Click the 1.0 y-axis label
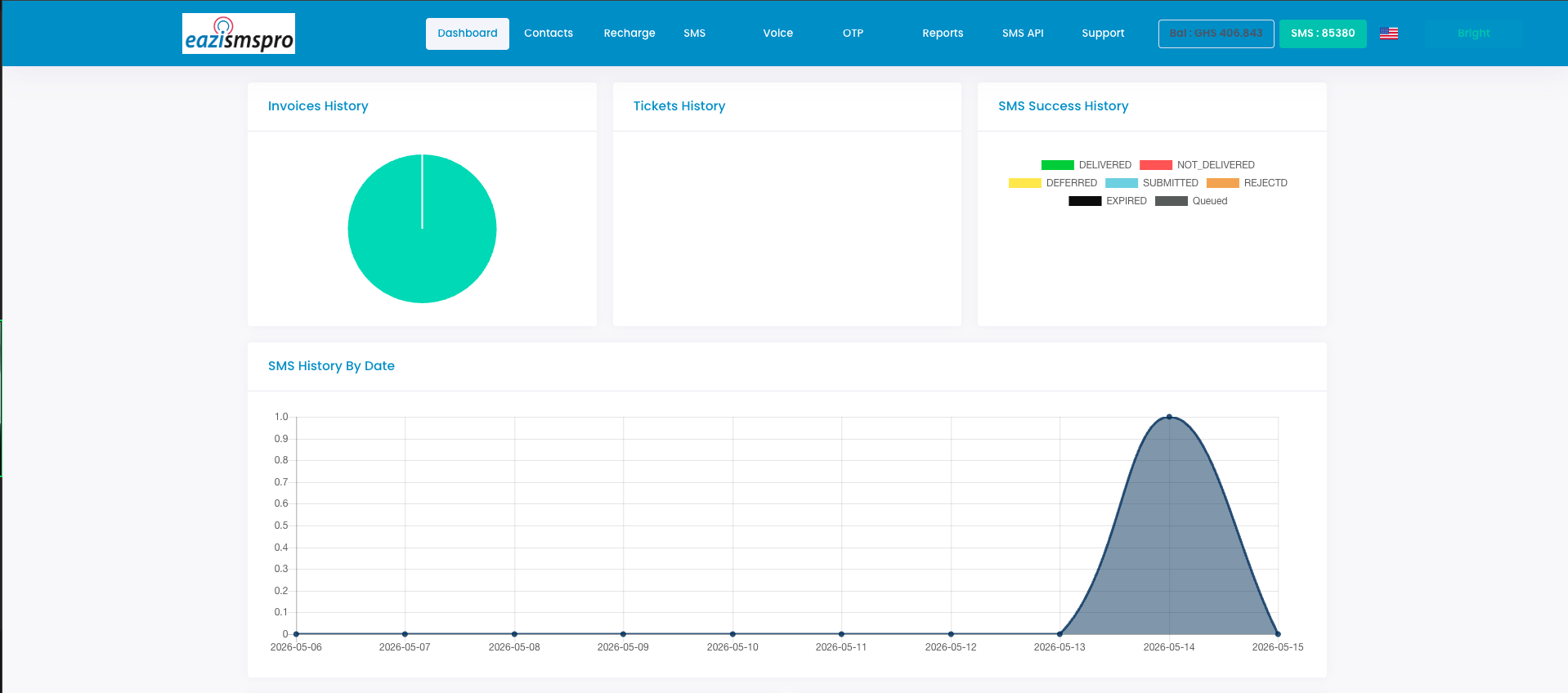The width and height of the screenshot is (1568, 693). [281, 417]
